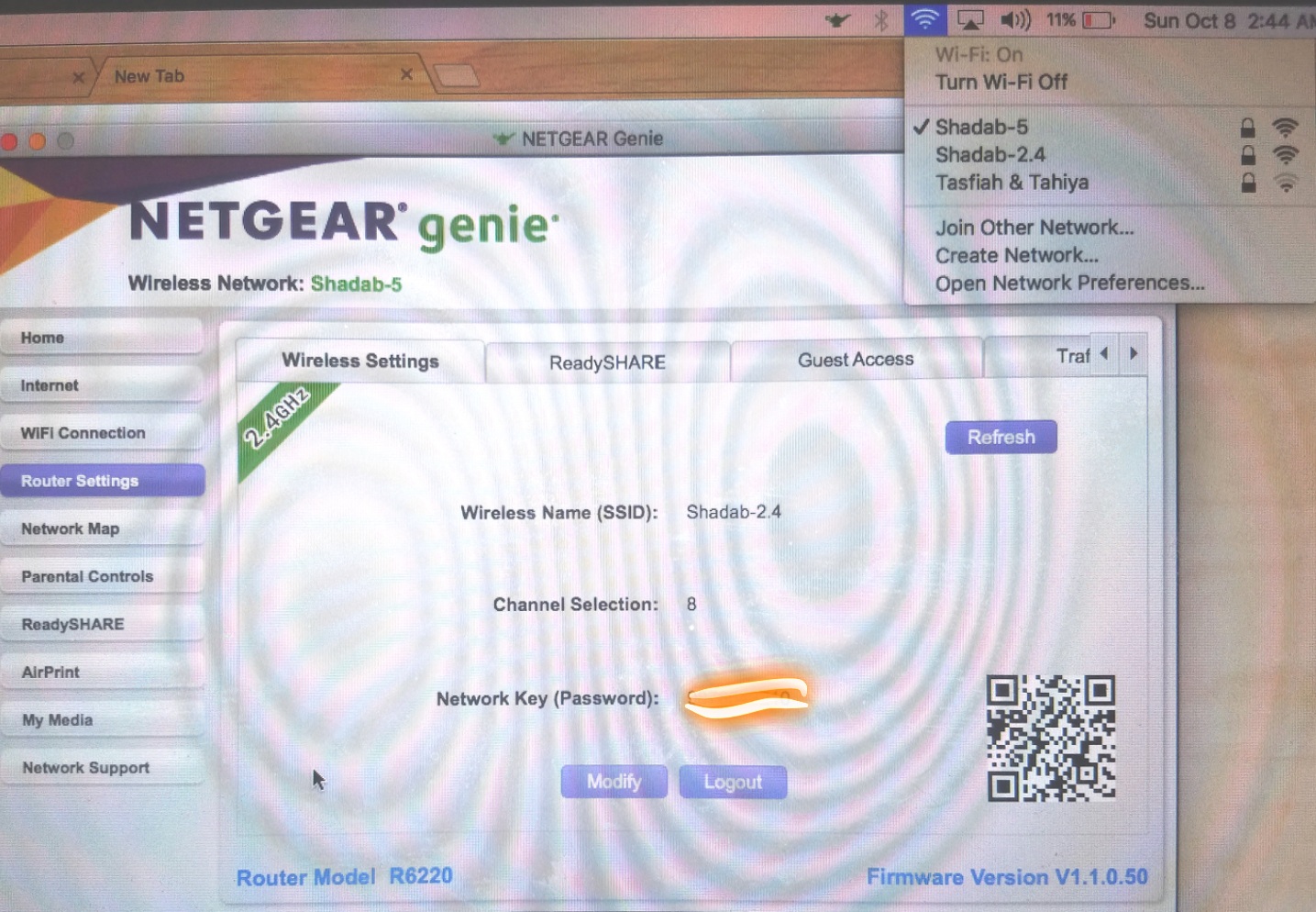
Task: Click the Bluetooth icon in menu bar
Action: coord(881,20)
